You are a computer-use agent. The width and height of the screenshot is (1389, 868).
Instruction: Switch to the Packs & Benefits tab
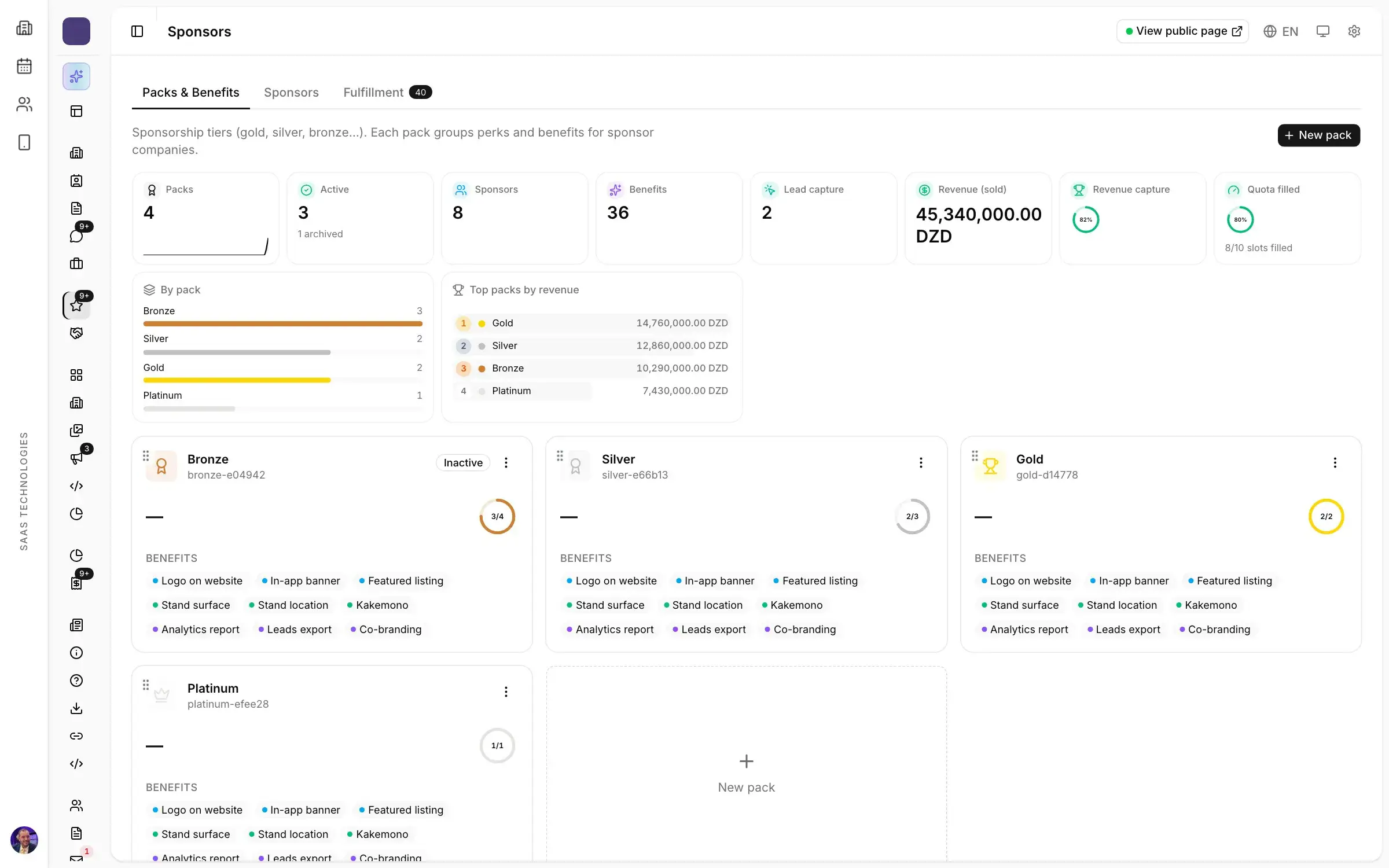coord(191,93)
